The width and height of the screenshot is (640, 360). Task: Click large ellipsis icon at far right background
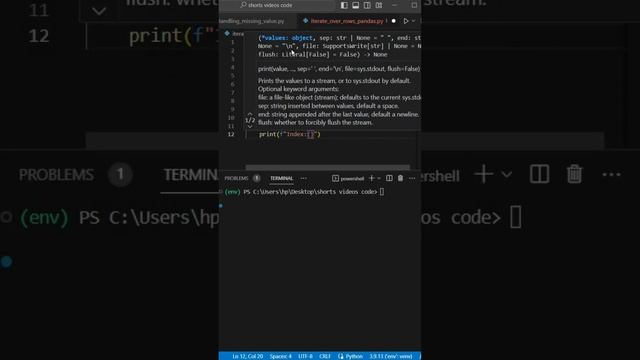coord(611,175)
